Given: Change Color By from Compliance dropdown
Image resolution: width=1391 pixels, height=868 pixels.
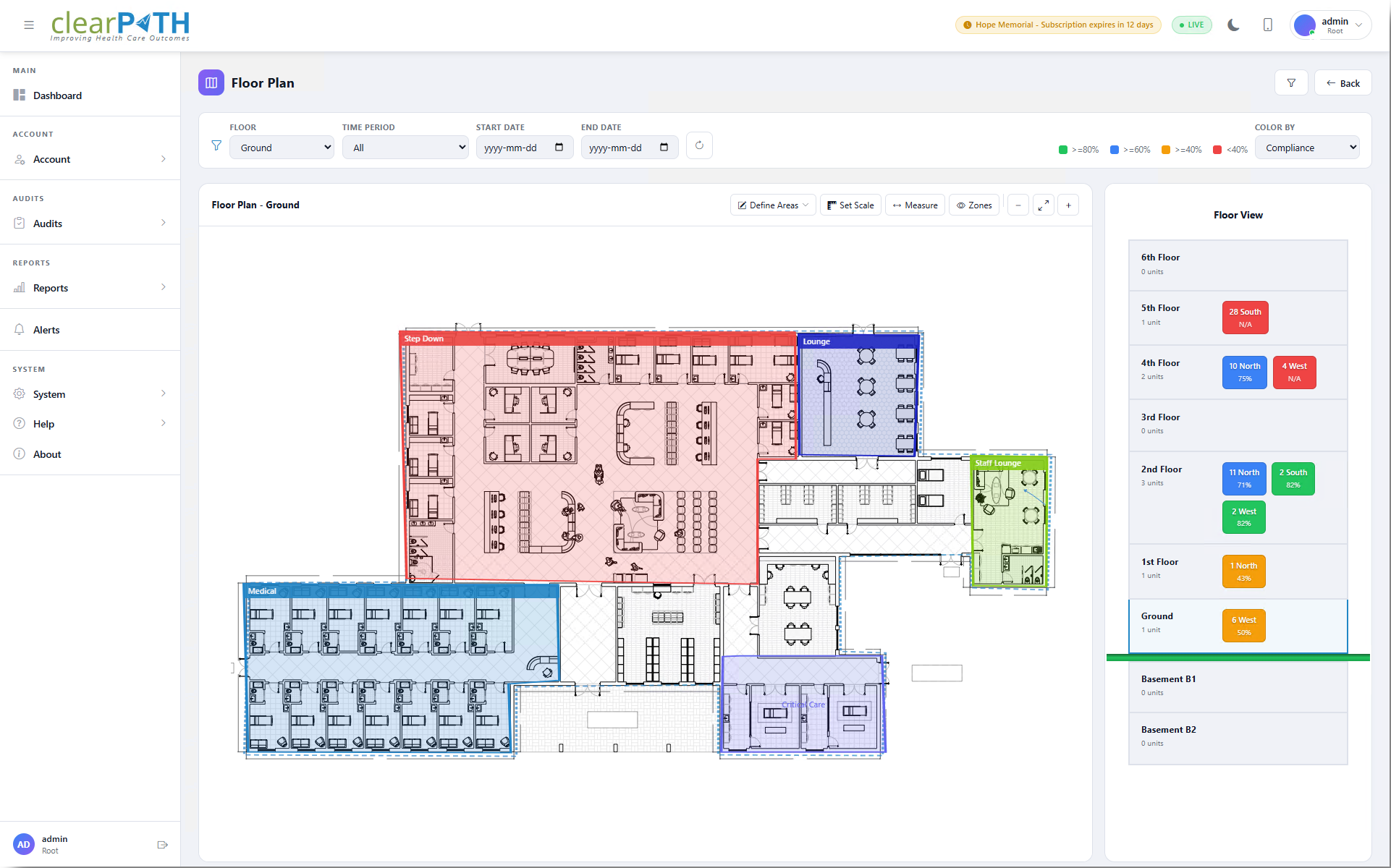Looking at the screenshot, I should [x=1307, y=147].
